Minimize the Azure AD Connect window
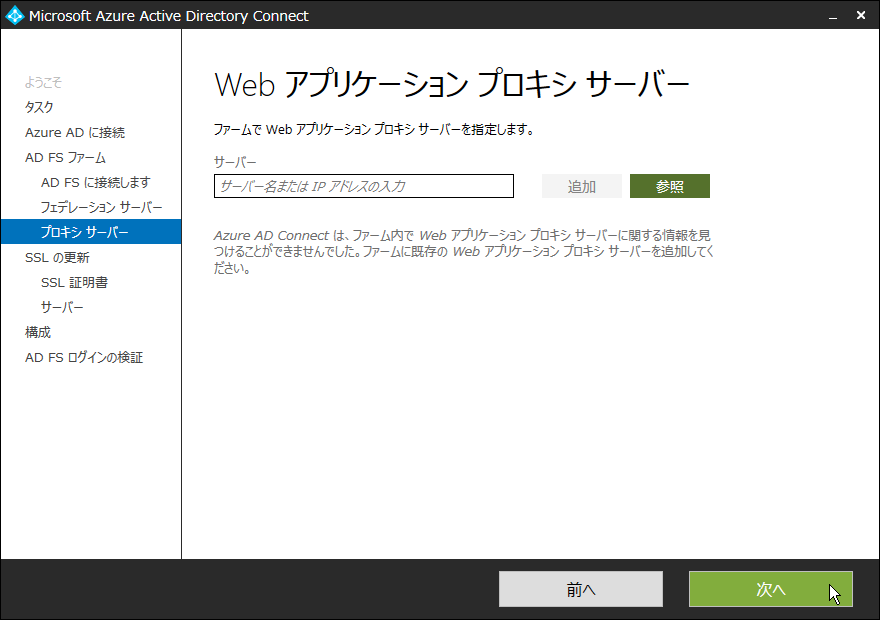Image resolution: width=880 pixels, height=620 pixels. pyautogui.click(x=832, y=15)
